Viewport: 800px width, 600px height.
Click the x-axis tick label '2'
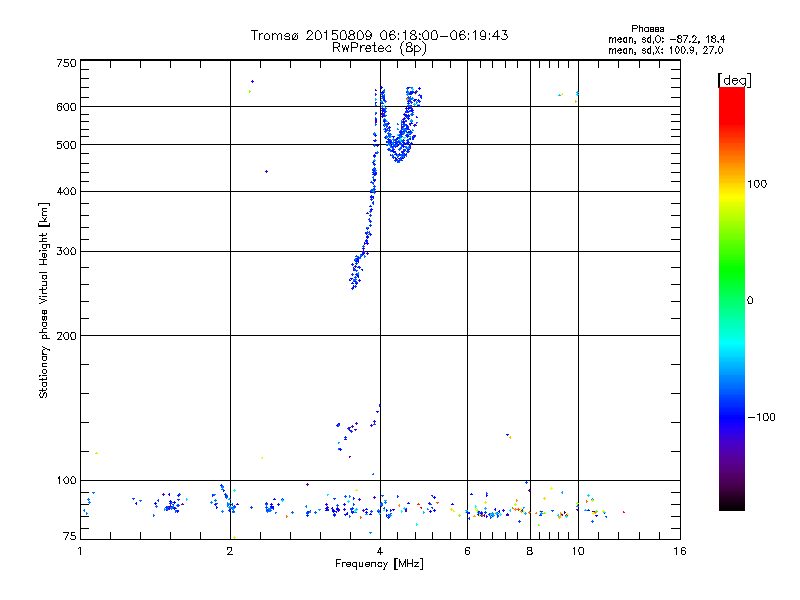tap(230, 551)
